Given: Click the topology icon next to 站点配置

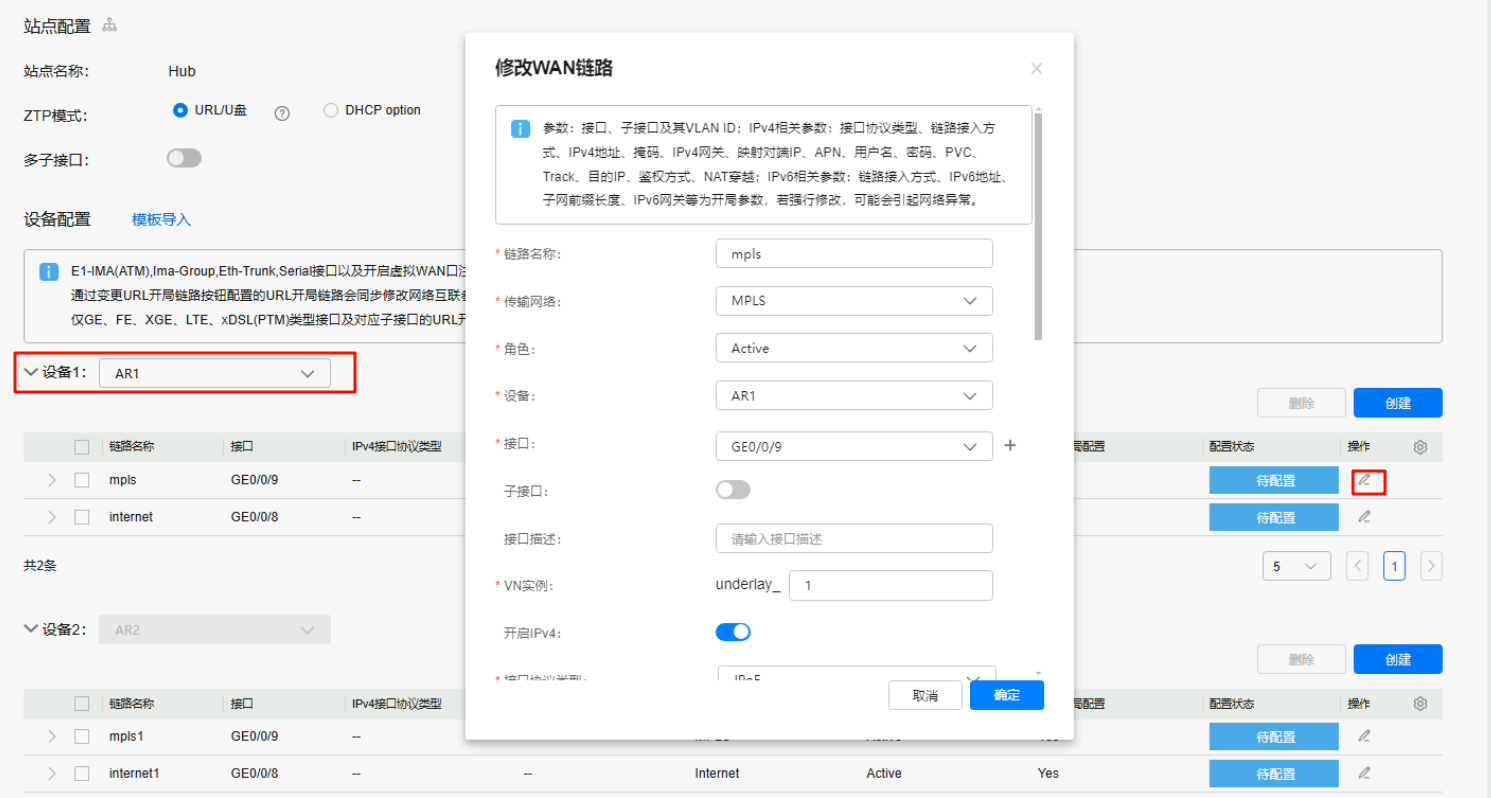Looking at the screenshot, I should (x=110, y=26).
